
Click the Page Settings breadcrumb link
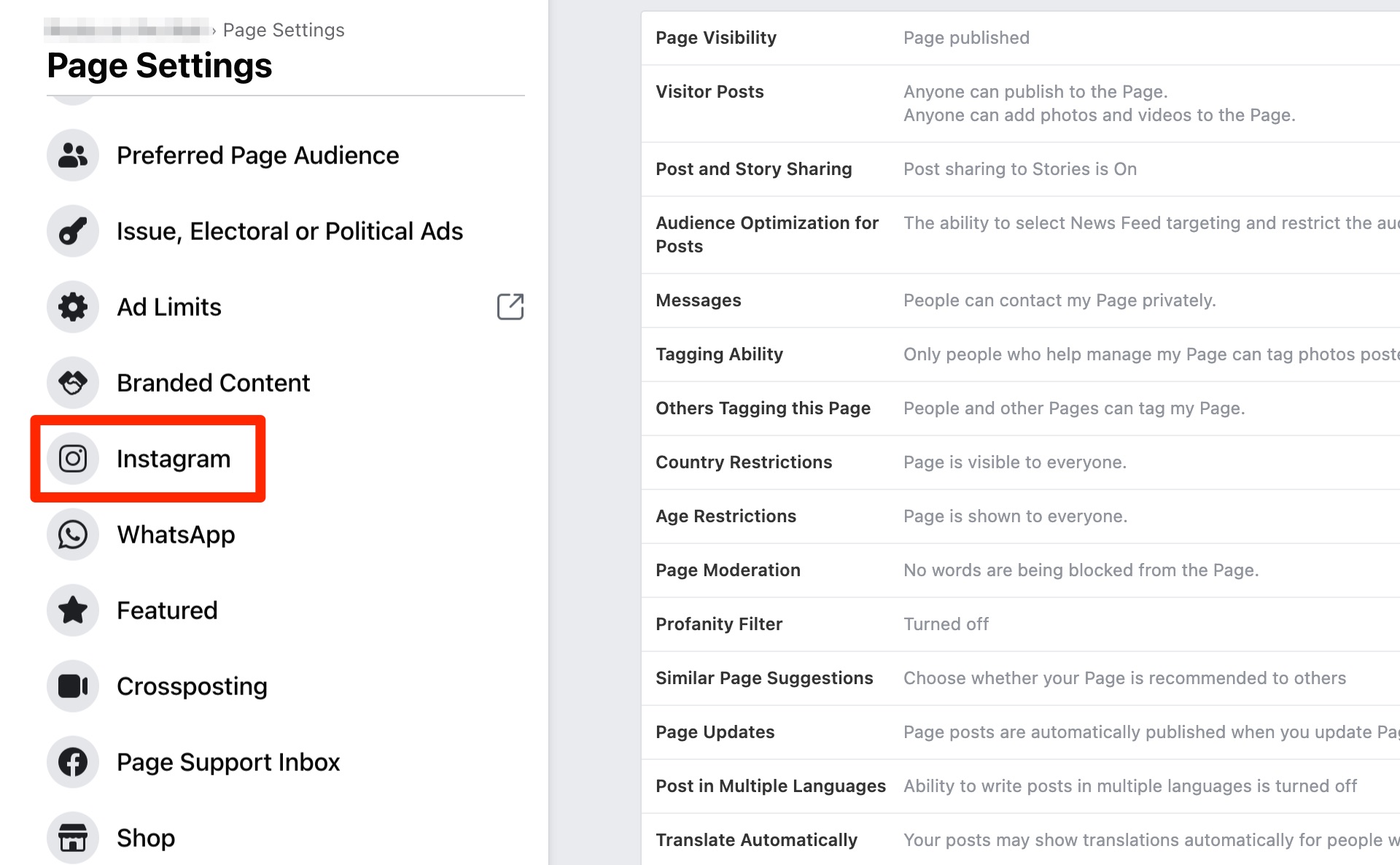pos(283,30)
